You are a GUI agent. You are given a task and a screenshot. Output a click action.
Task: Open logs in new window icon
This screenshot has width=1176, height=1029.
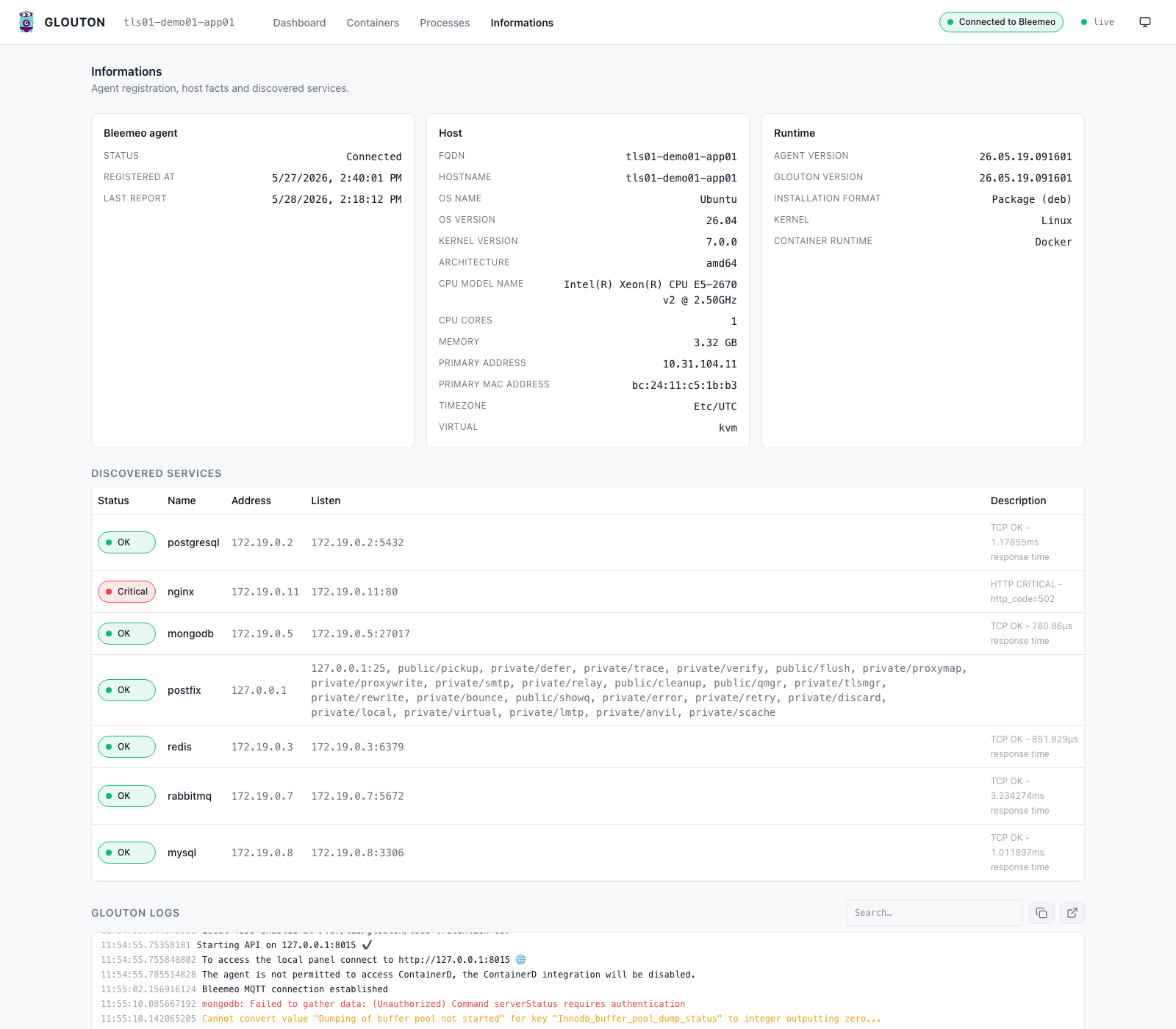tap(1072, 913)
